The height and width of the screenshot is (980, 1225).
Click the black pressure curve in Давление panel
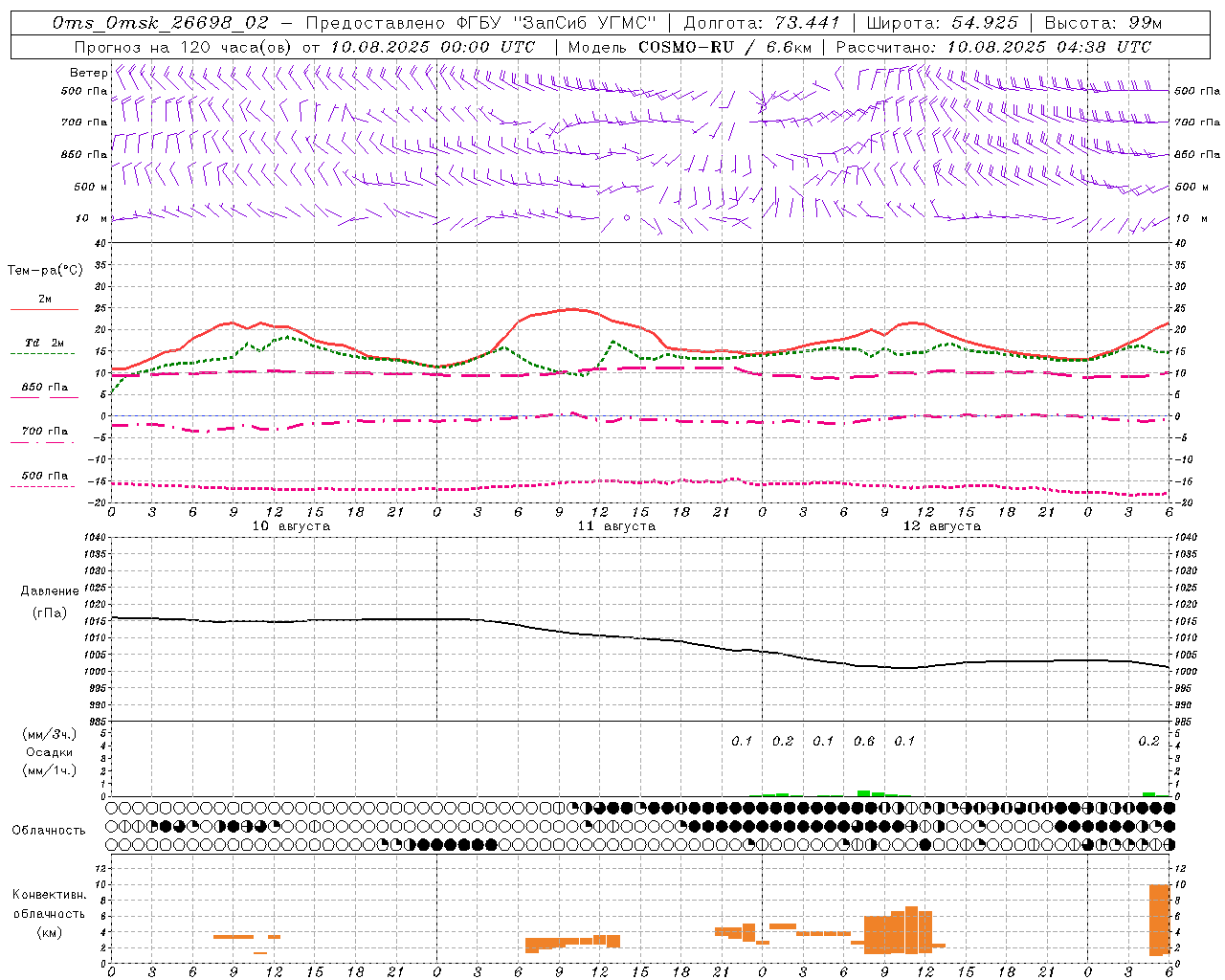click(x=639, y=638)
